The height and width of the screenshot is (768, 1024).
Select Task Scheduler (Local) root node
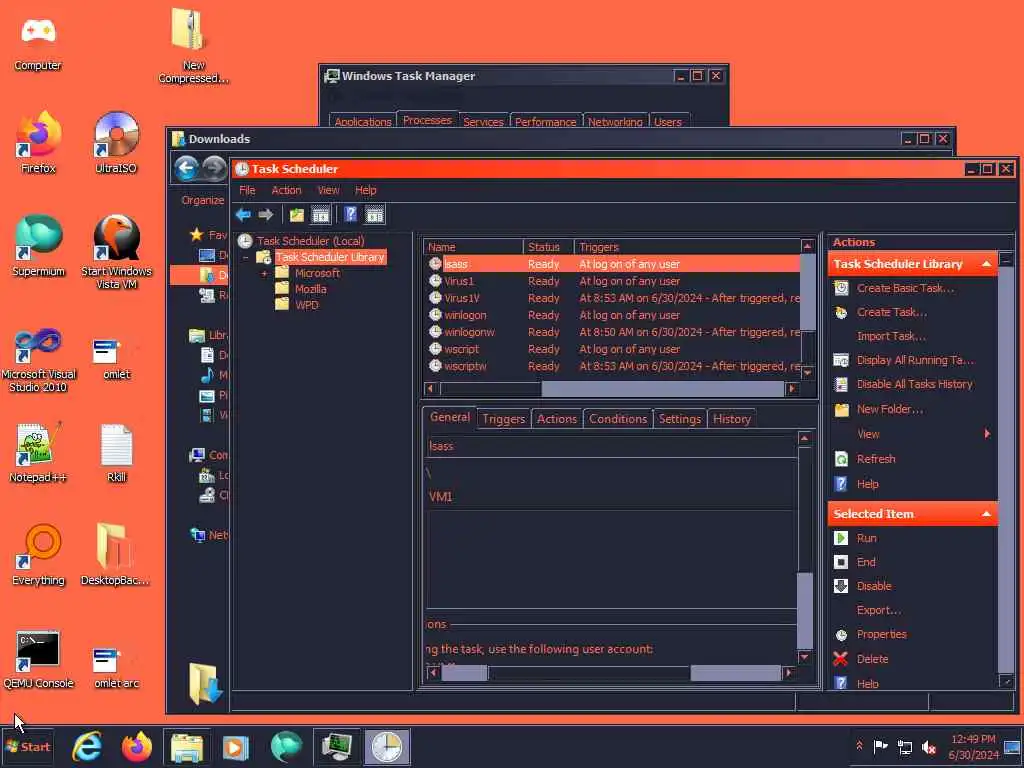[311, 241]
